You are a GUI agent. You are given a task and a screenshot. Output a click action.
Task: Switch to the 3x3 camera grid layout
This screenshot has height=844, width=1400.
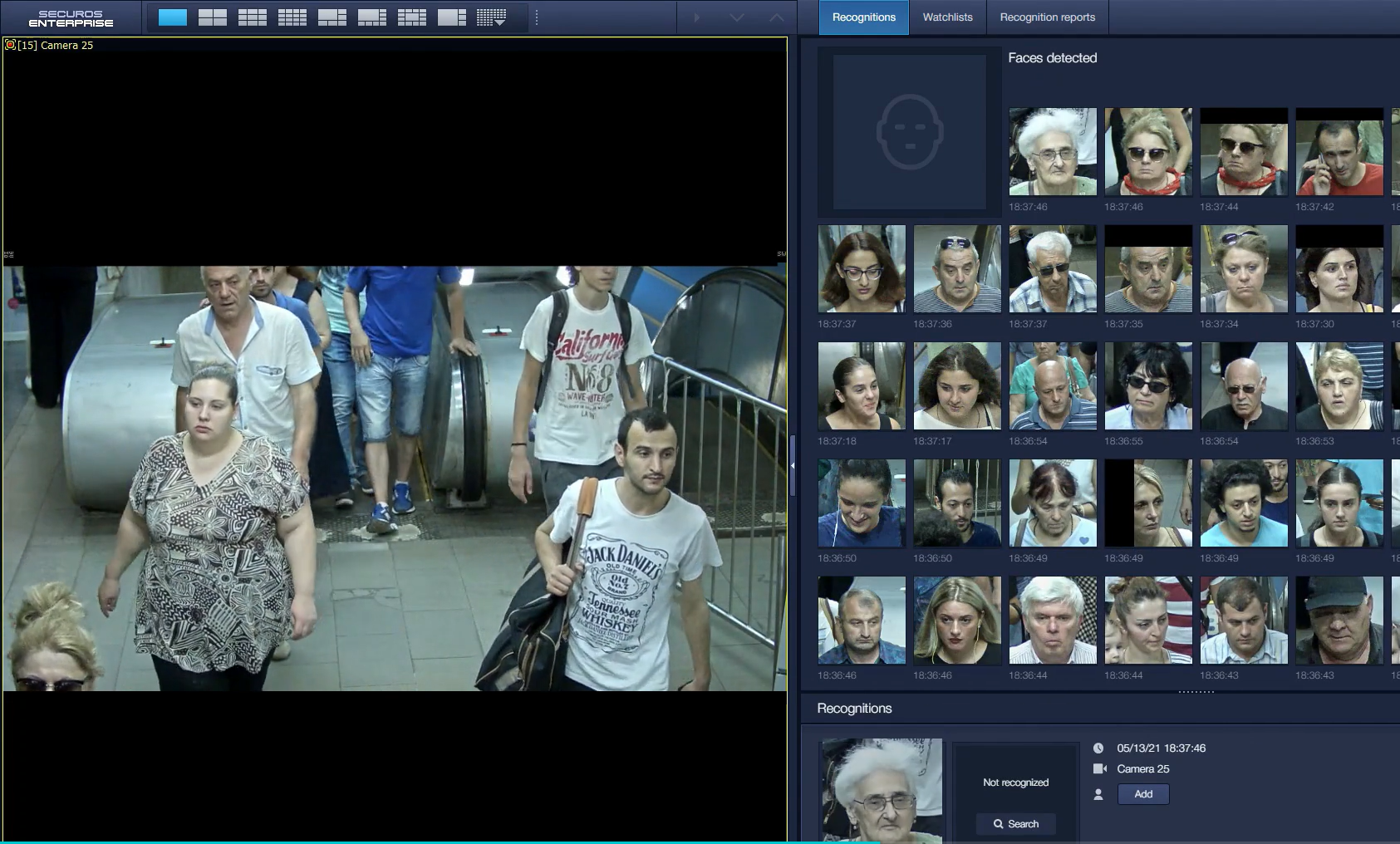point(253,17)
